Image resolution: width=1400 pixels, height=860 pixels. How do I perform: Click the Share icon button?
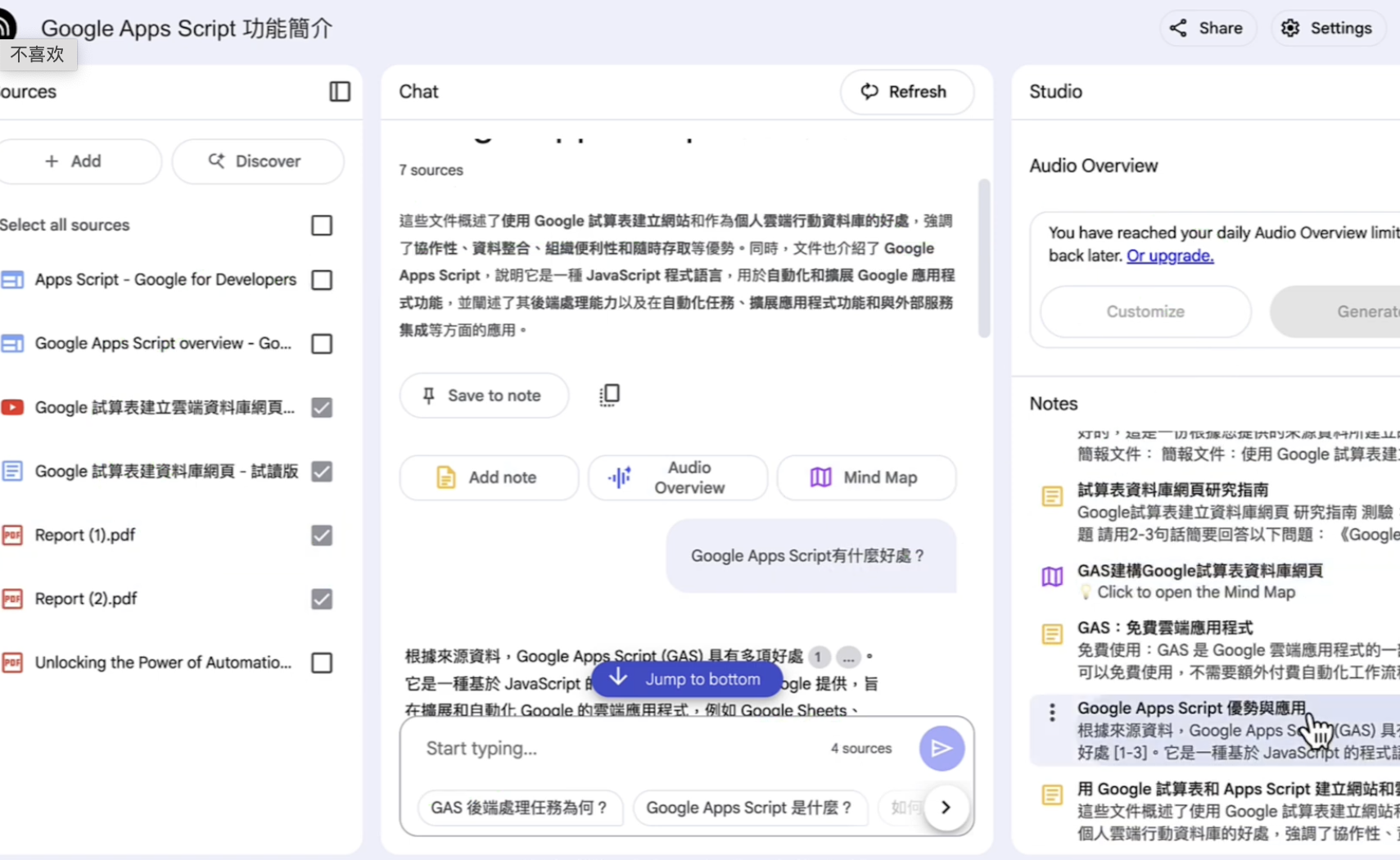point(1208,28)
